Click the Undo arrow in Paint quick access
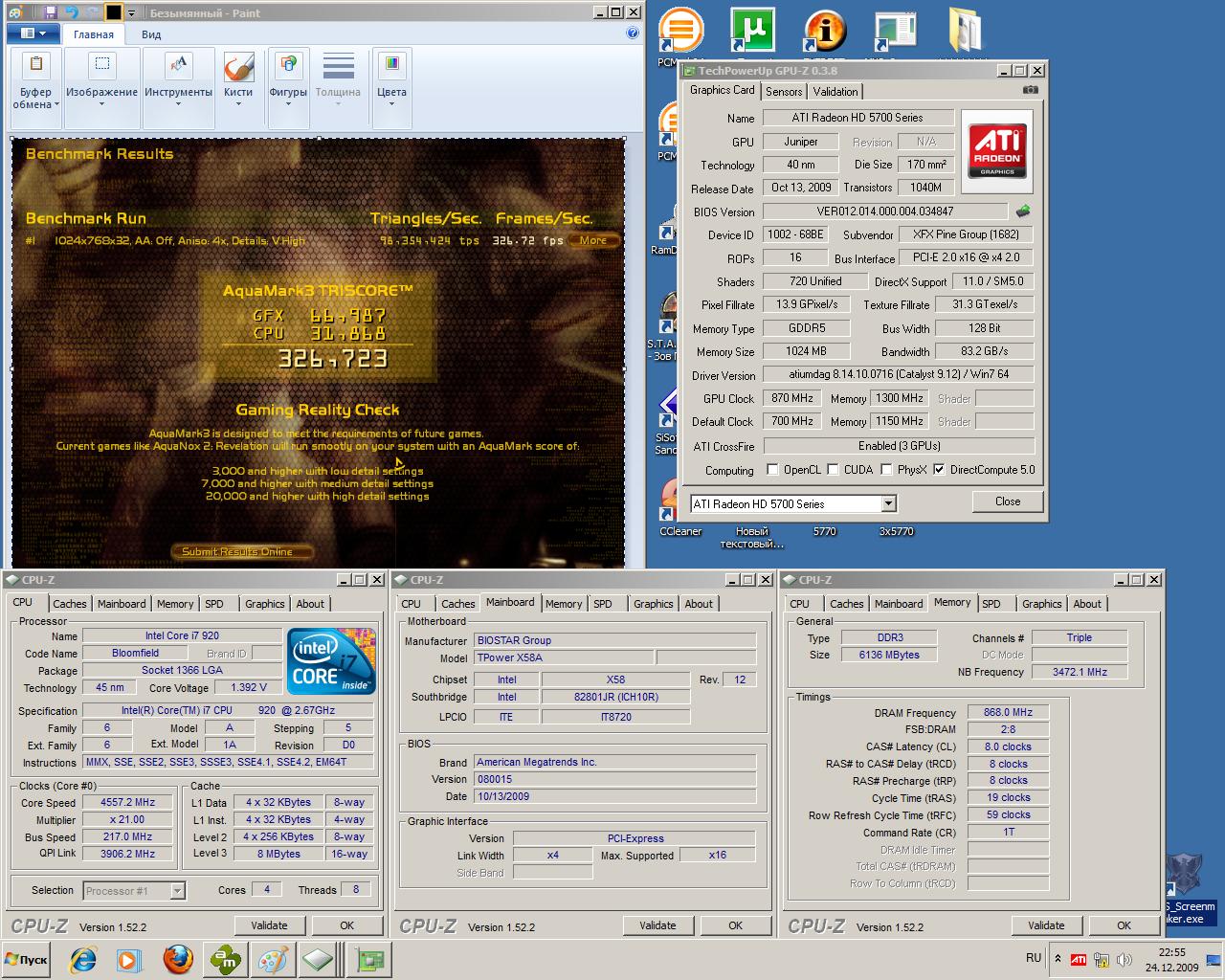The width and height of the screenshot is (1225, 980). [72, 12]
